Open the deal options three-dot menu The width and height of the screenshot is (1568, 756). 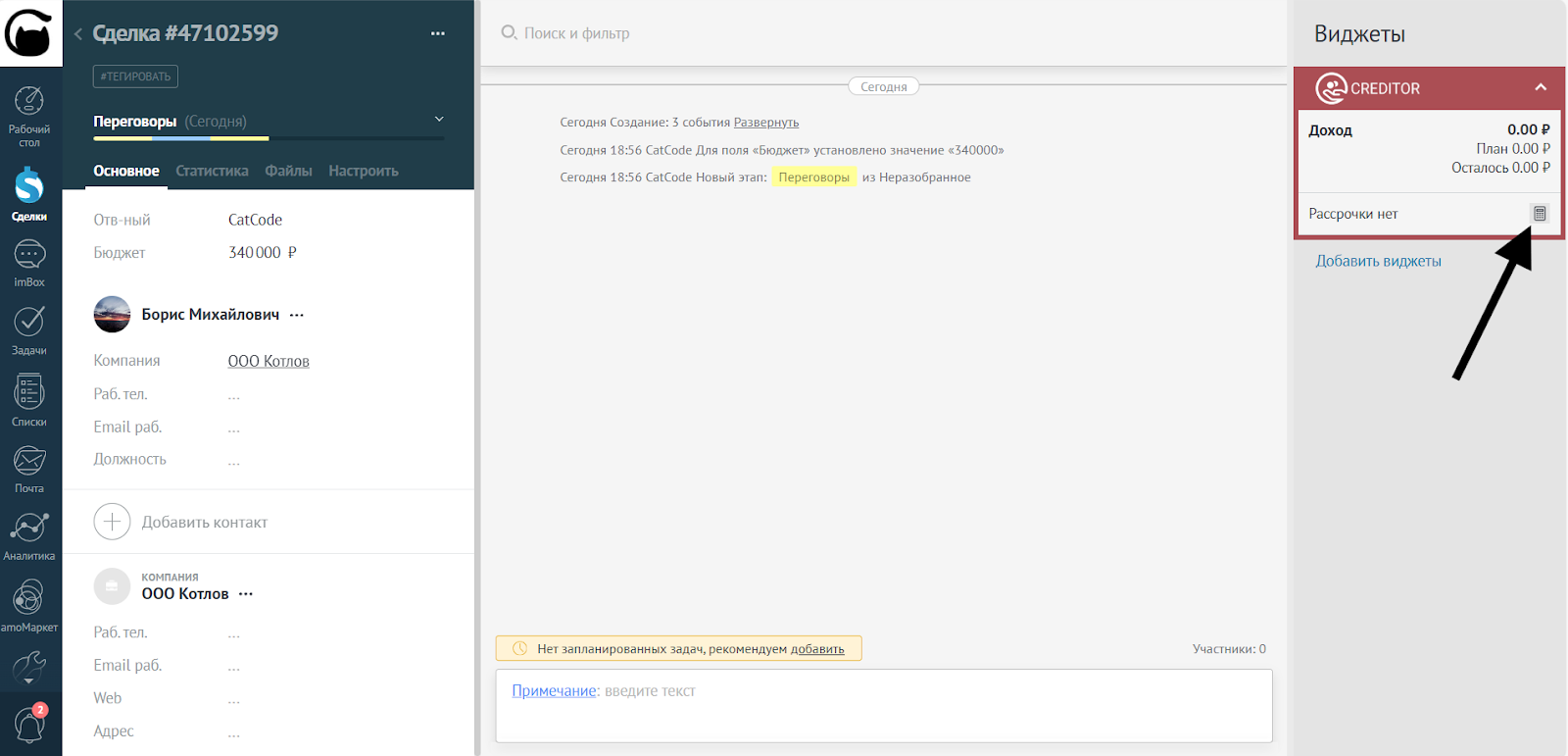coord(437,33)
